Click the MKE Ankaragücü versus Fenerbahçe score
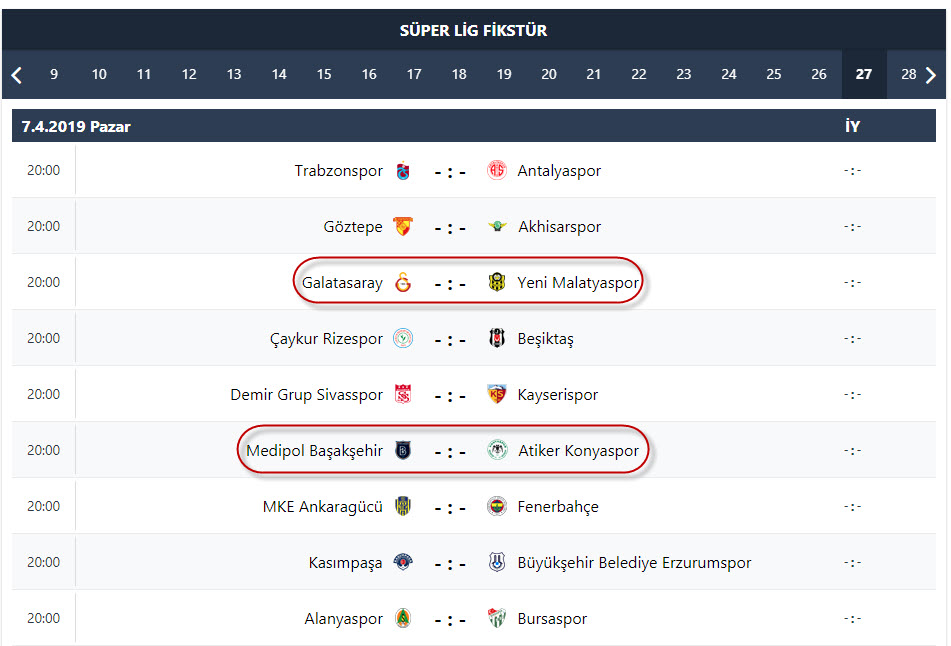 (x=450, y=508)
